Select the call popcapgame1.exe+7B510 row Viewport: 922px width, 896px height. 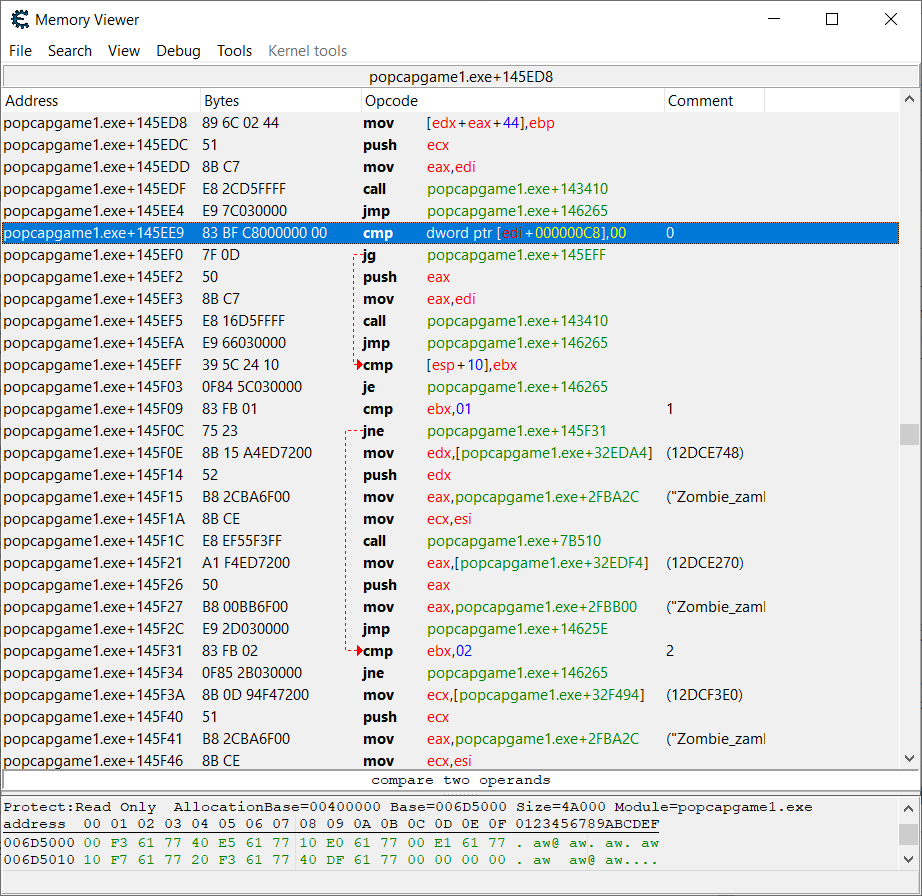tap(450, 541)
